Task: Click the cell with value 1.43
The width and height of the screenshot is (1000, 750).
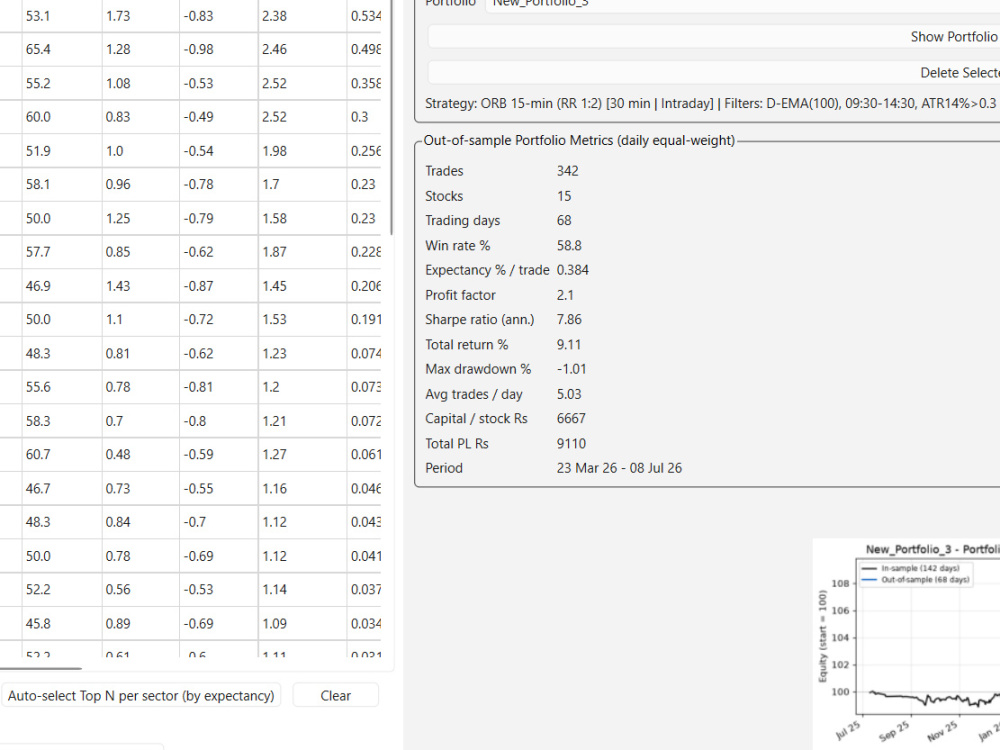Action: click(141, 286)
